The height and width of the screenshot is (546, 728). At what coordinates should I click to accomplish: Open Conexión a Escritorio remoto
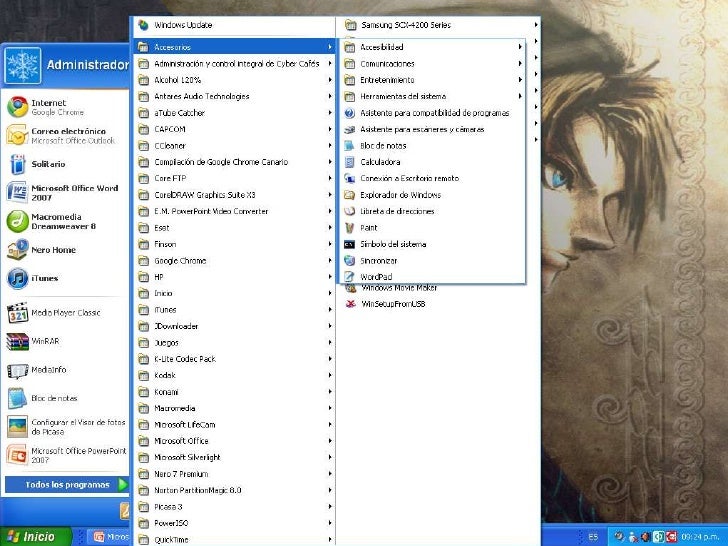[409, 178]
